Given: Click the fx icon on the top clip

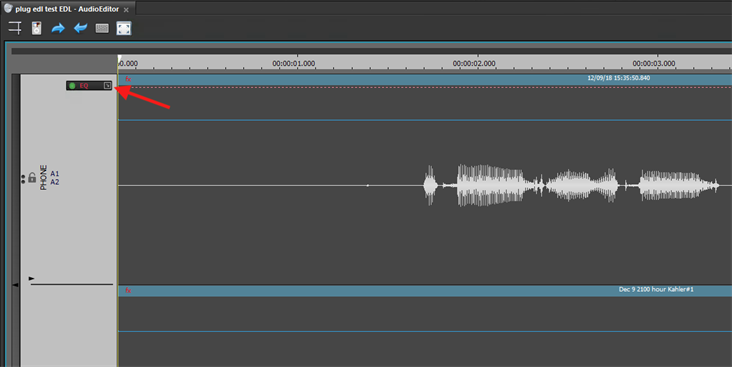Looking at the screenshot, I should click(x=128, y=79).
